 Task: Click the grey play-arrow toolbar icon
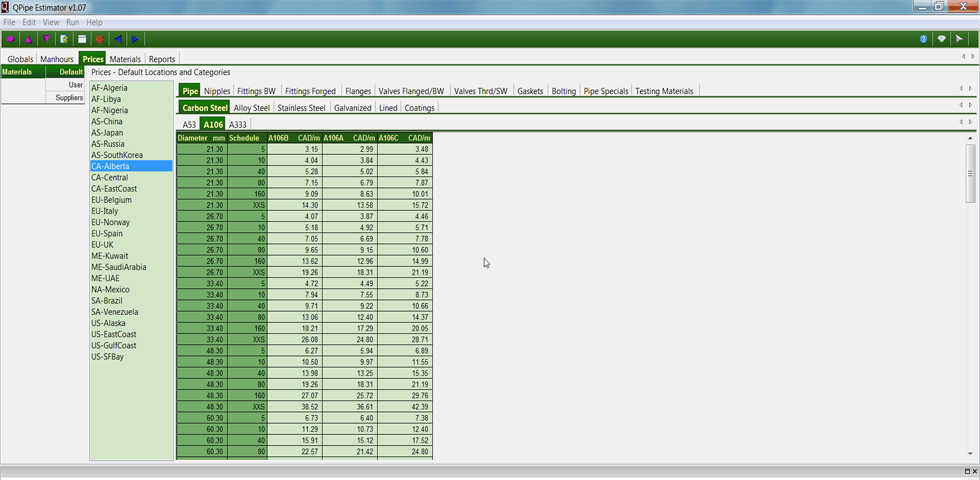coord(959,39)
